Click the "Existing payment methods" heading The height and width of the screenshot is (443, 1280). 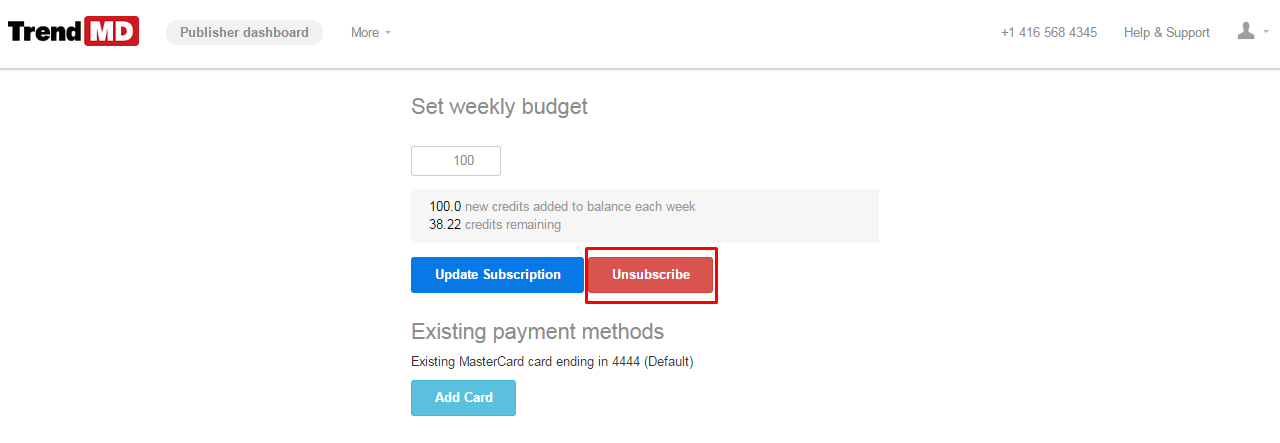click(x=537, y=331)
